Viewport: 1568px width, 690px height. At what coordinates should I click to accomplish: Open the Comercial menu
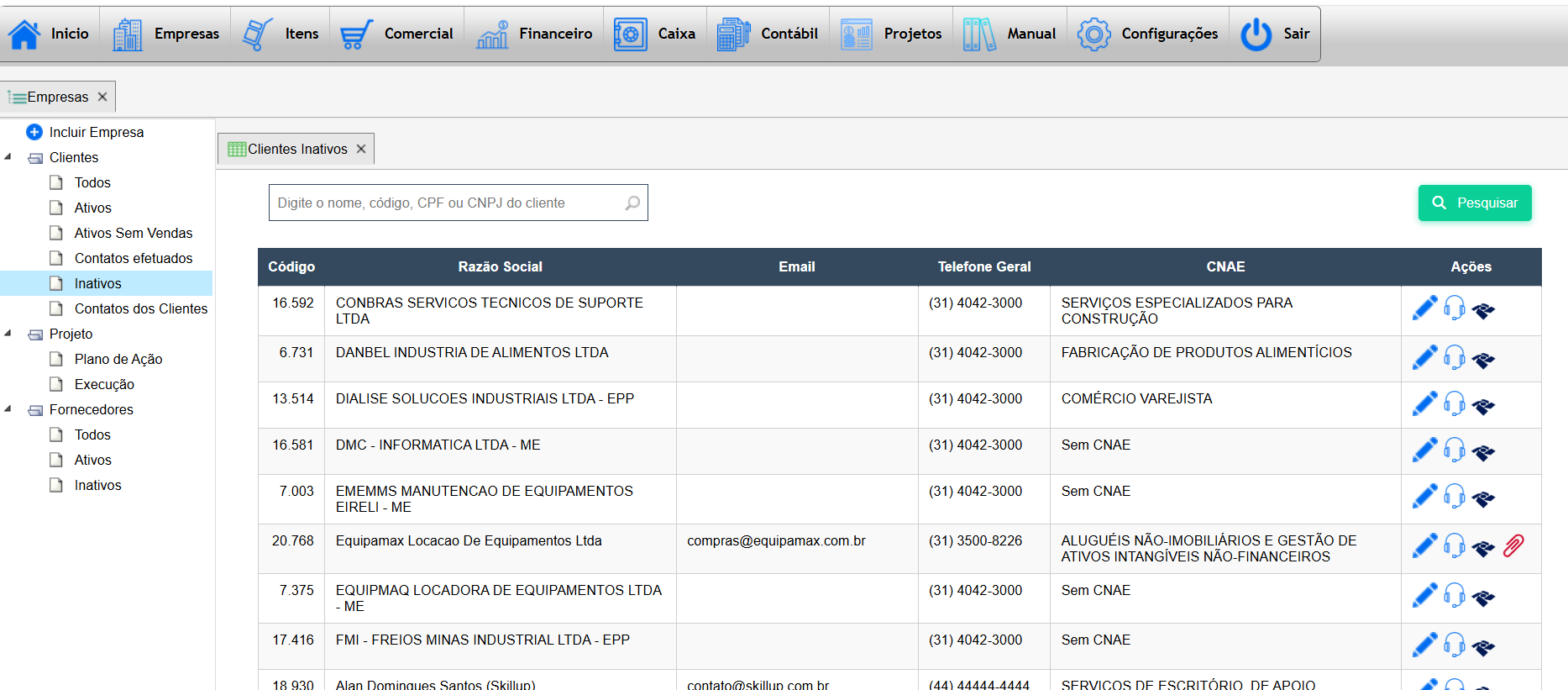[396, 34]
